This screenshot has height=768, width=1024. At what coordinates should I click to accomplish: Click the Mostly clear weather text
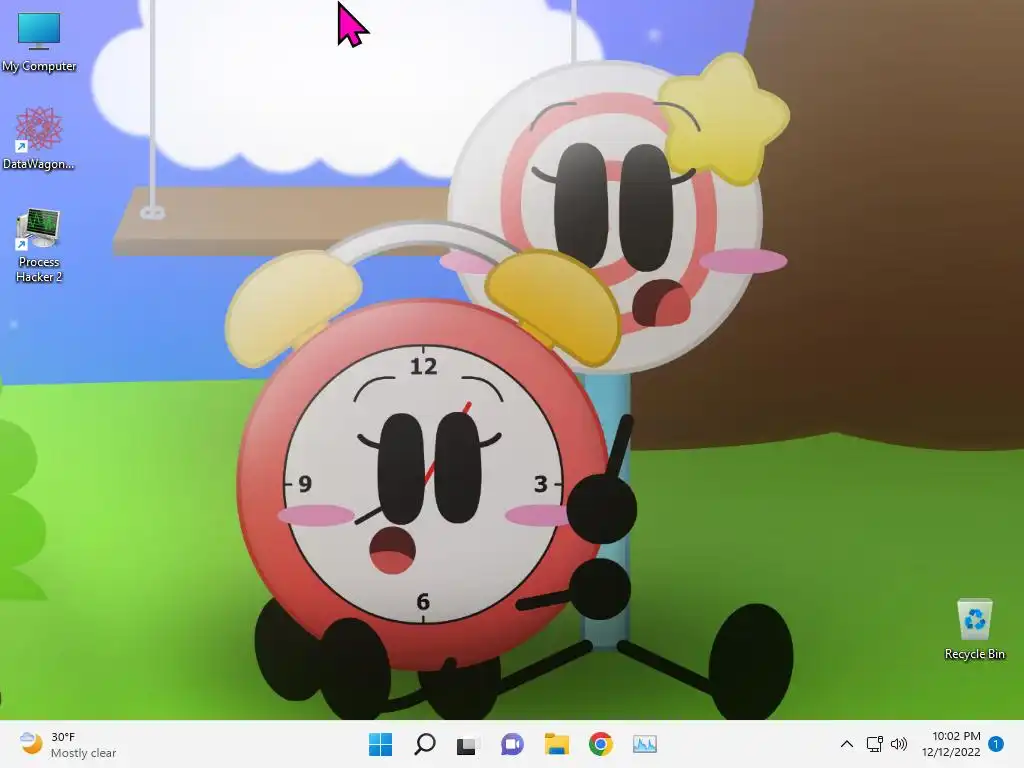point(84,753)
